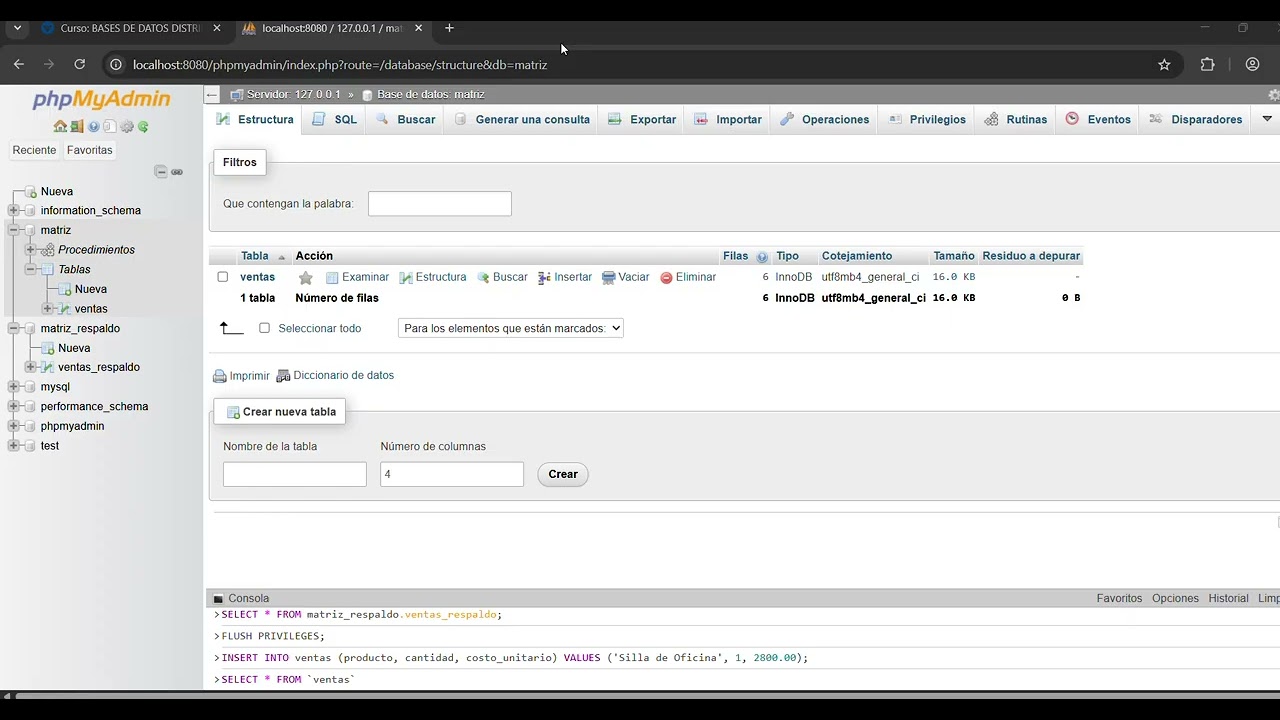Toggle the link-with-main-panel chain icon
Viewport: 1280px width, 720px height.
pos(177,172)
